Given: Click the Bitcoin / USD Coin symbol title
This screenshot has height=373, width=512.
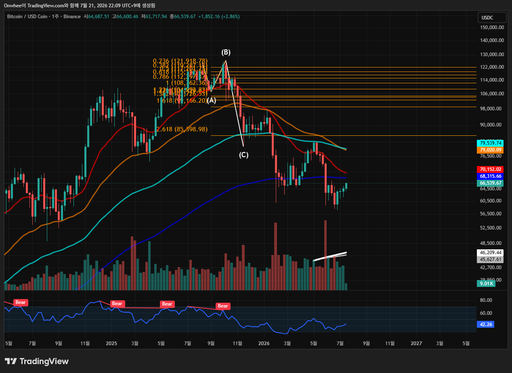Looking at the screenshot, I should click(x=27, y=16).
